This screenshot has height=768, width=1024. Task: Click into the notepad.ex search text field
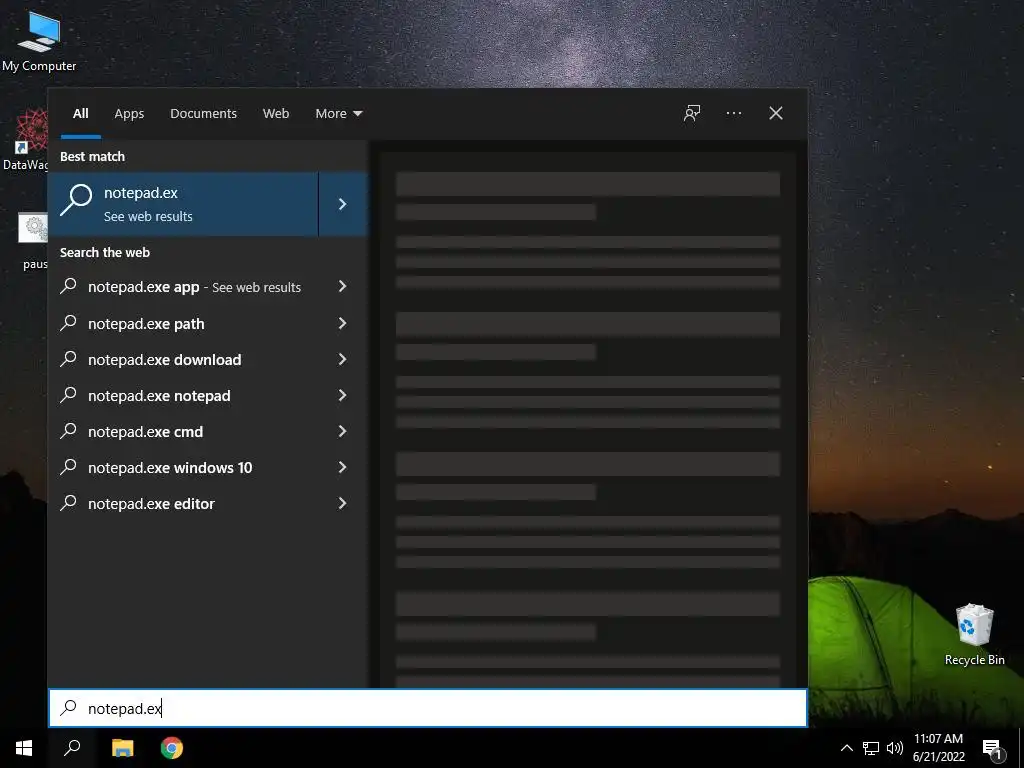[x=428, y=708]
